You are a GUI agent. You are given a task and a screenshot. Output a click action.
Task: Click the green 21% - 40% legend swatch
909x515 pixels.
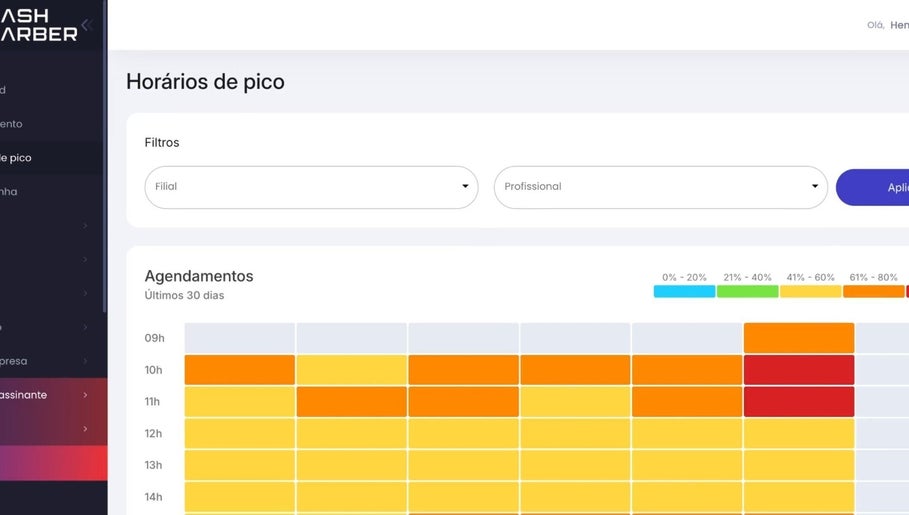(x=747, y=291)
